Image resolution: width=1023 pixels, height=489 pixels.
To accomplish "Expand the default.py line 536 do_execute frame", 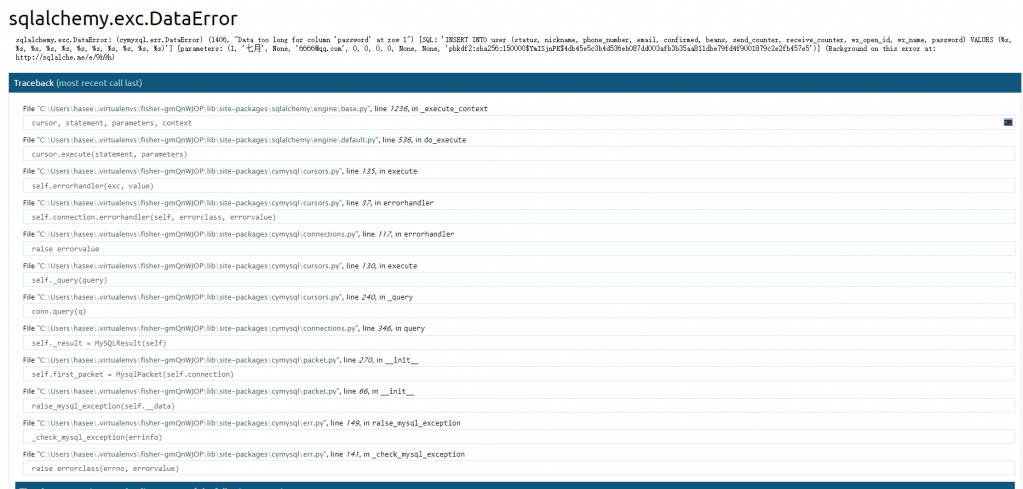I will (x=258, y=140).
